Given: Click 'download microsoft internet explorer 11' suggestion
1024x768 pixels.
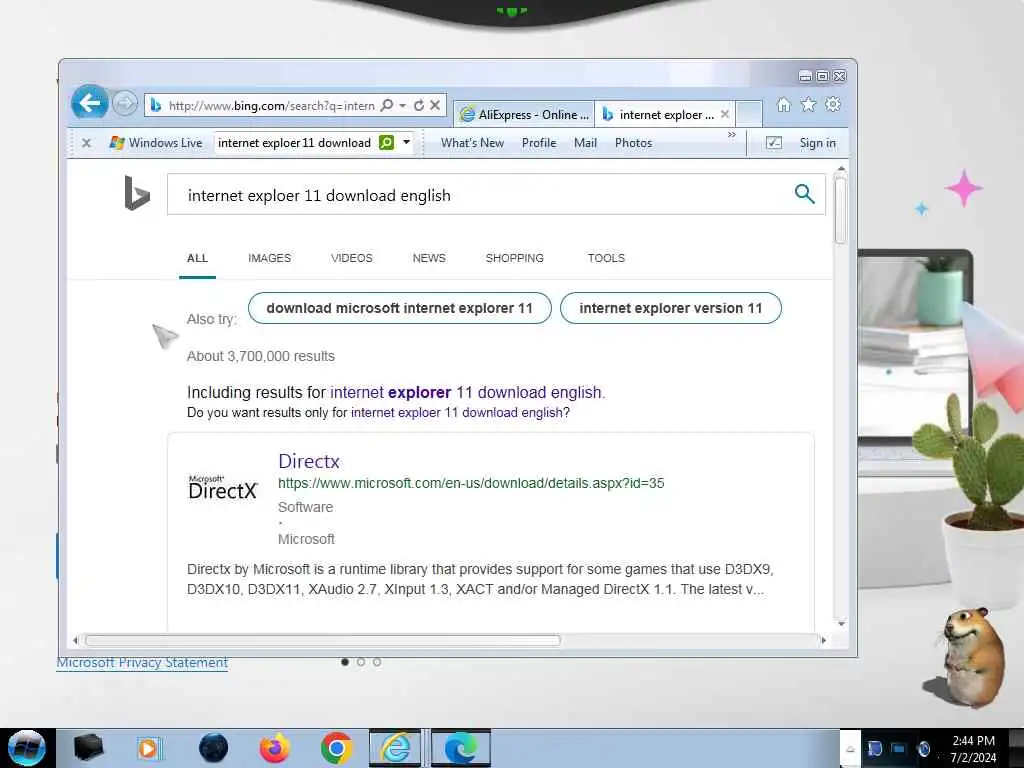Looking at the screenshot, I should point(400,308).
